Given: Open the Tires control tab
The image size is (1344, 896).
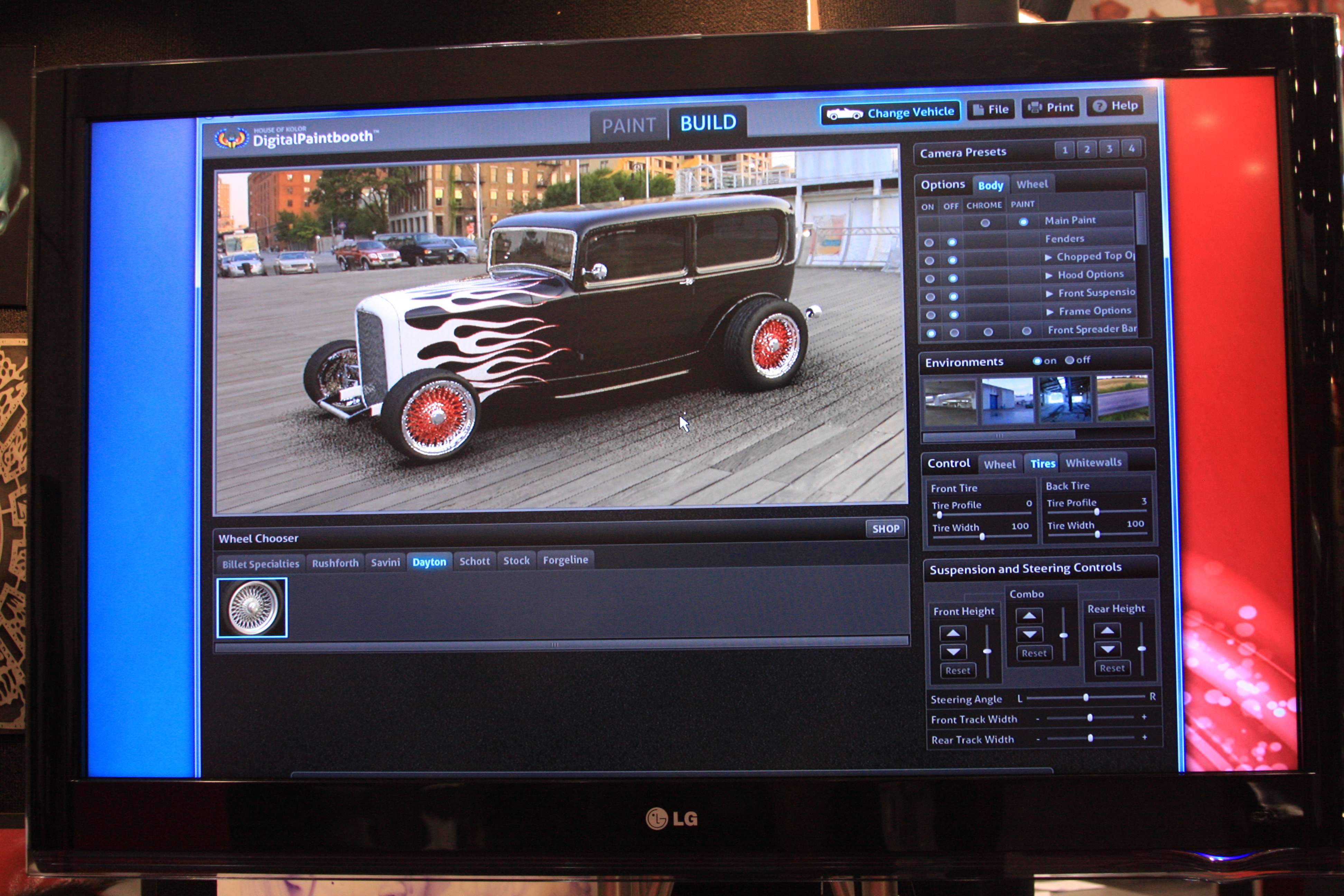Looking at the screenshot, I should tap(1042, 464).
